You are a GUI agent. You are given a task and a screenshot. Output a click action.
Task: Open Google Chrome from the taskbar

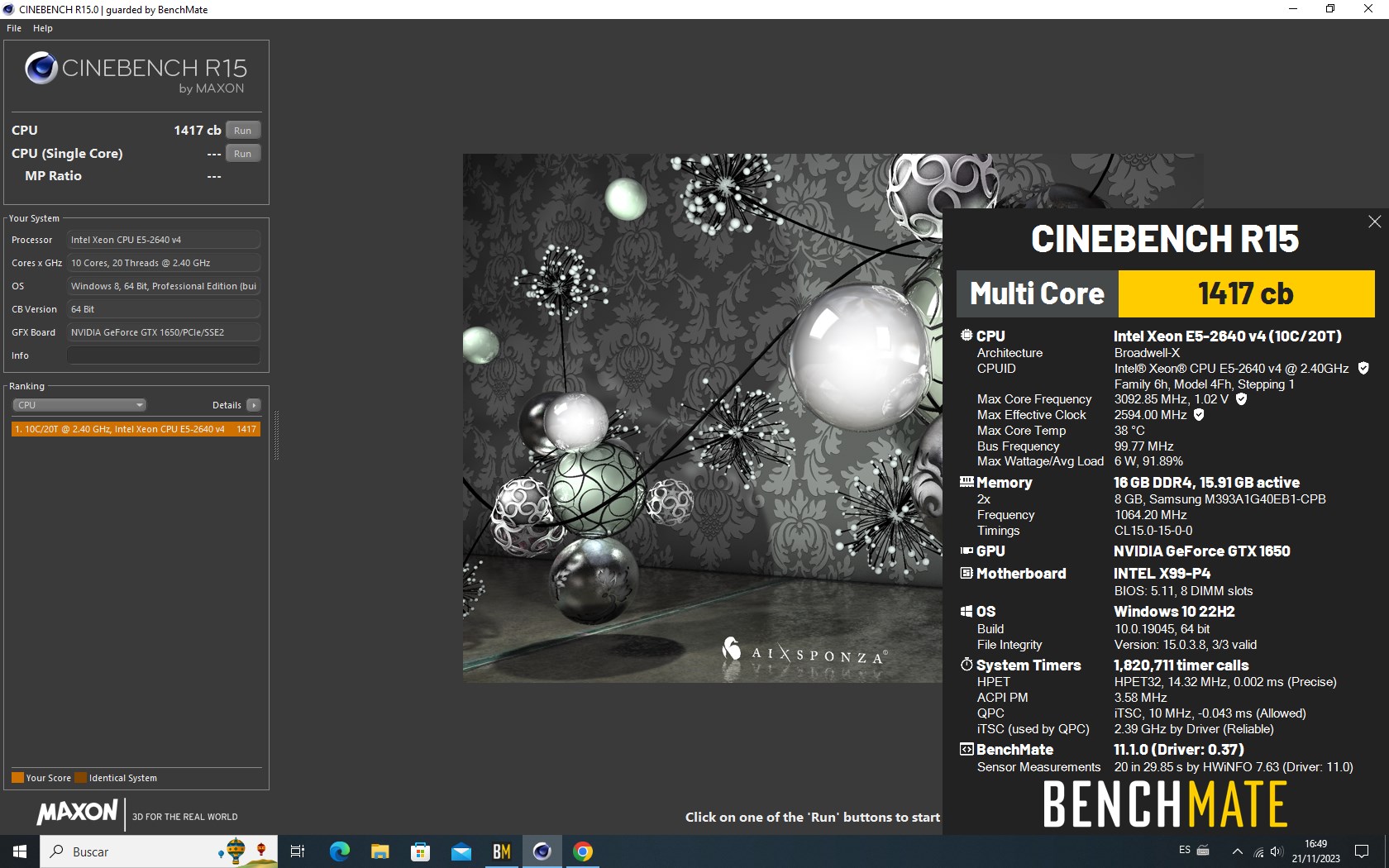(x=583, y=851)
